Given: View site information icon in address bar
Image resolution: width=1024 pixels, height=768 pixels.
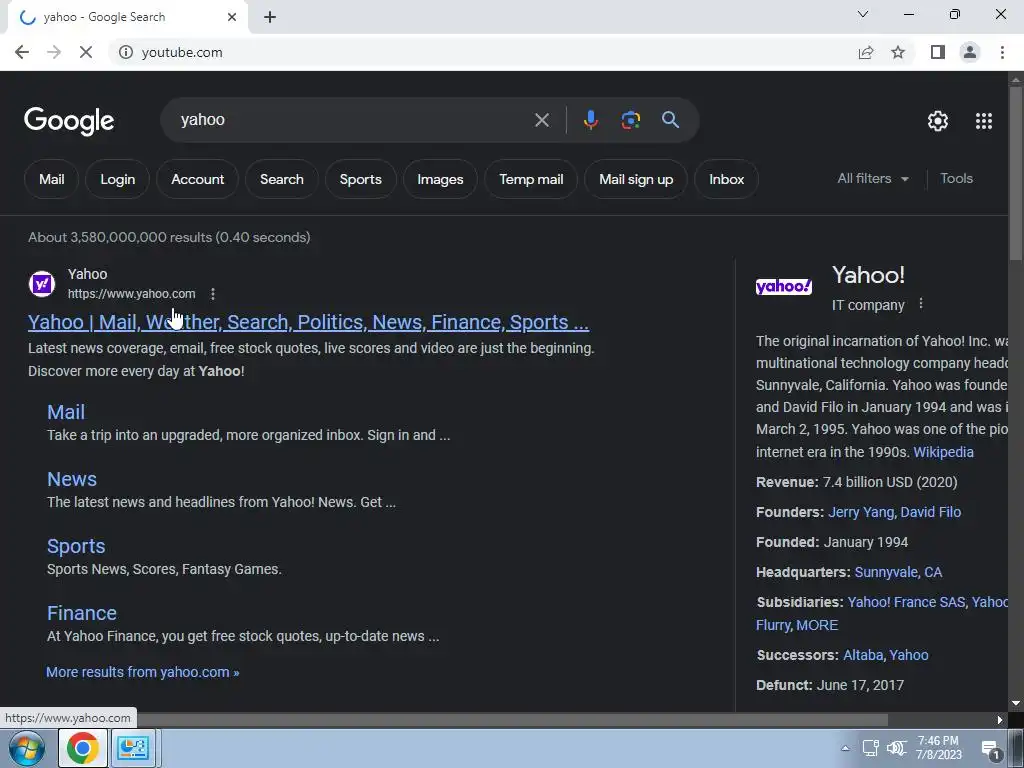Looking at the screenshot, I should point(125,52).
